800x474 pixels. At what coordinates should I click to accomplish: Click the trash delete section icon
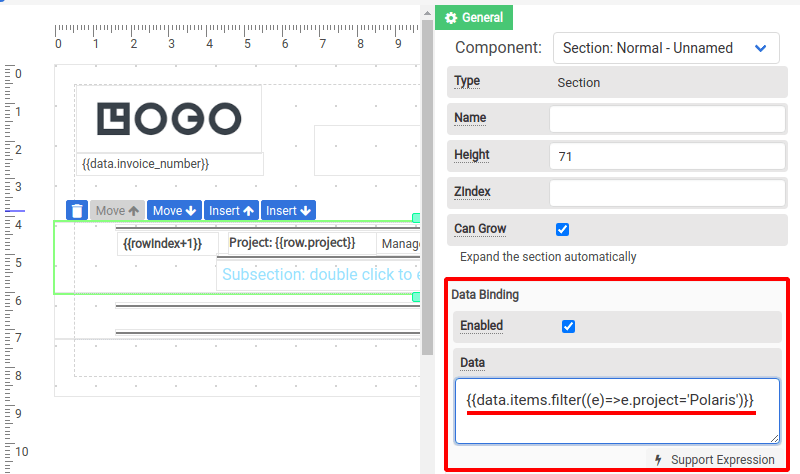pyautogui.click(x=77, y=210)
